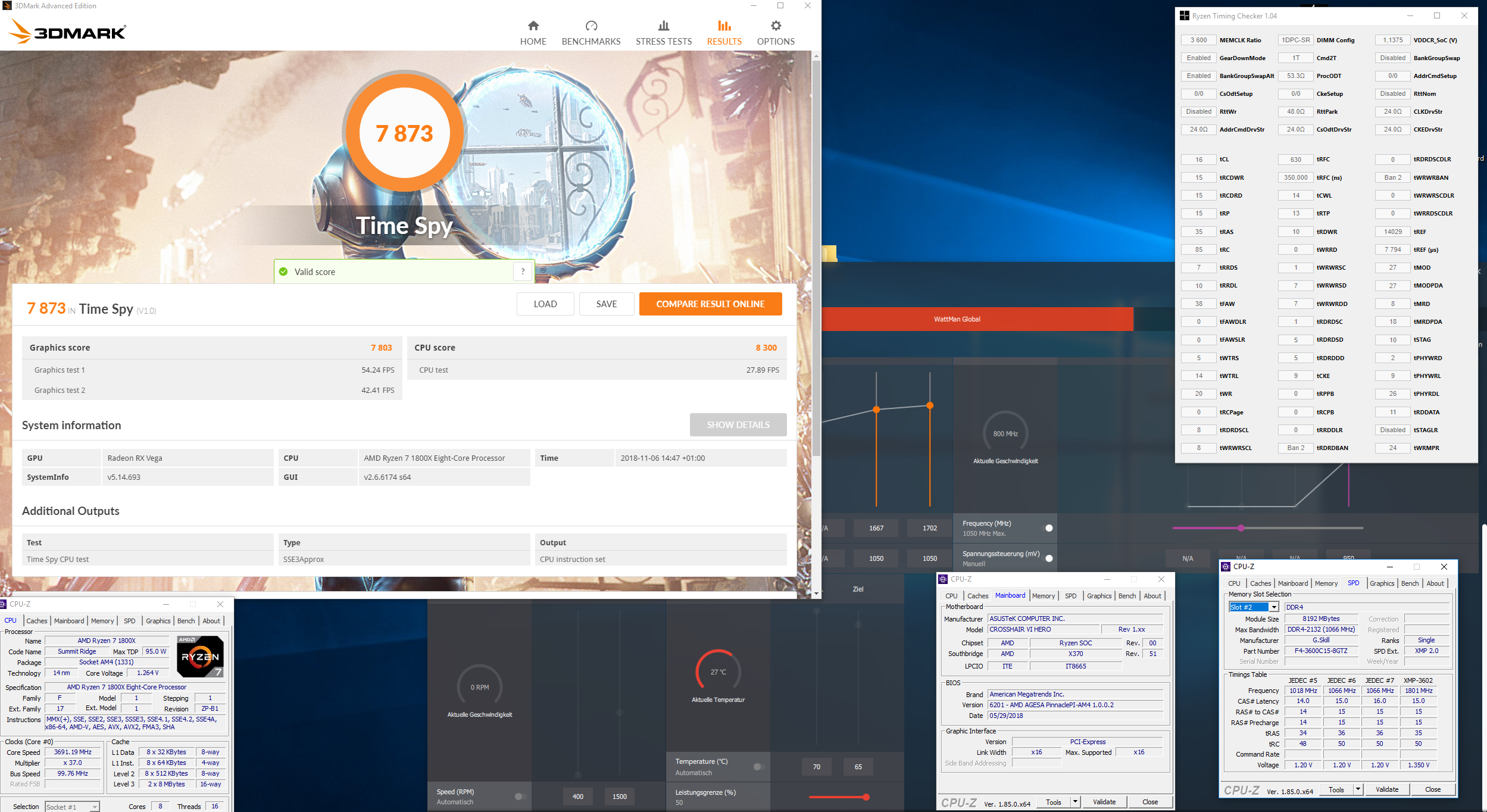Toggle the Temperature (°C) automatic switch
The width and height of the screenshot is (1487, 812).
tap(758, 767)
